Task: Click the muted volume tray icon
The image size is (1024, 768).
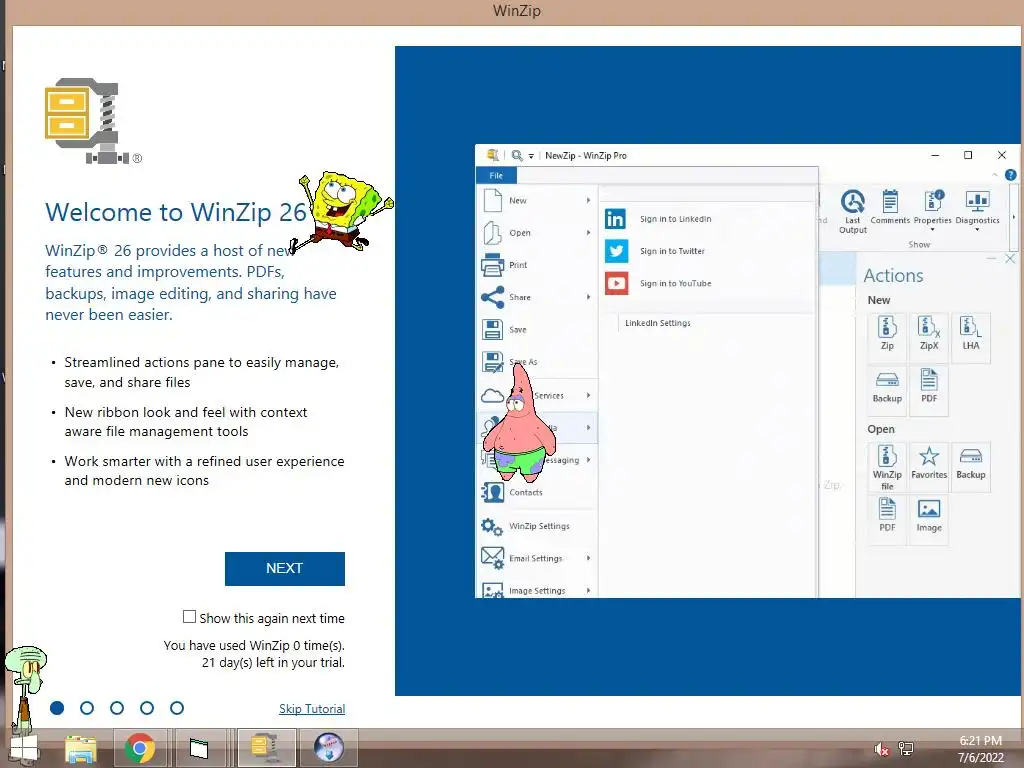Action: point(881,749)
